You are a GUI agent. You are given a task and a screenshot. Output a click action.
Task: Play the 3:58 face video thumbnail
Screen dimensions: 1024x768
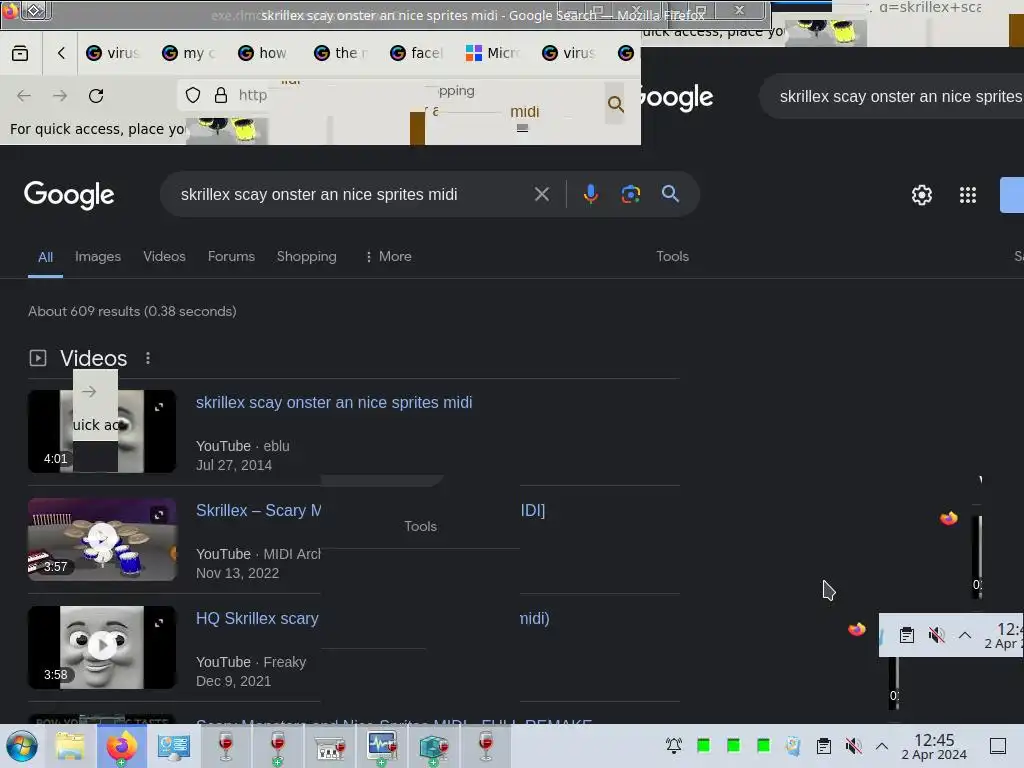(102, 647)
